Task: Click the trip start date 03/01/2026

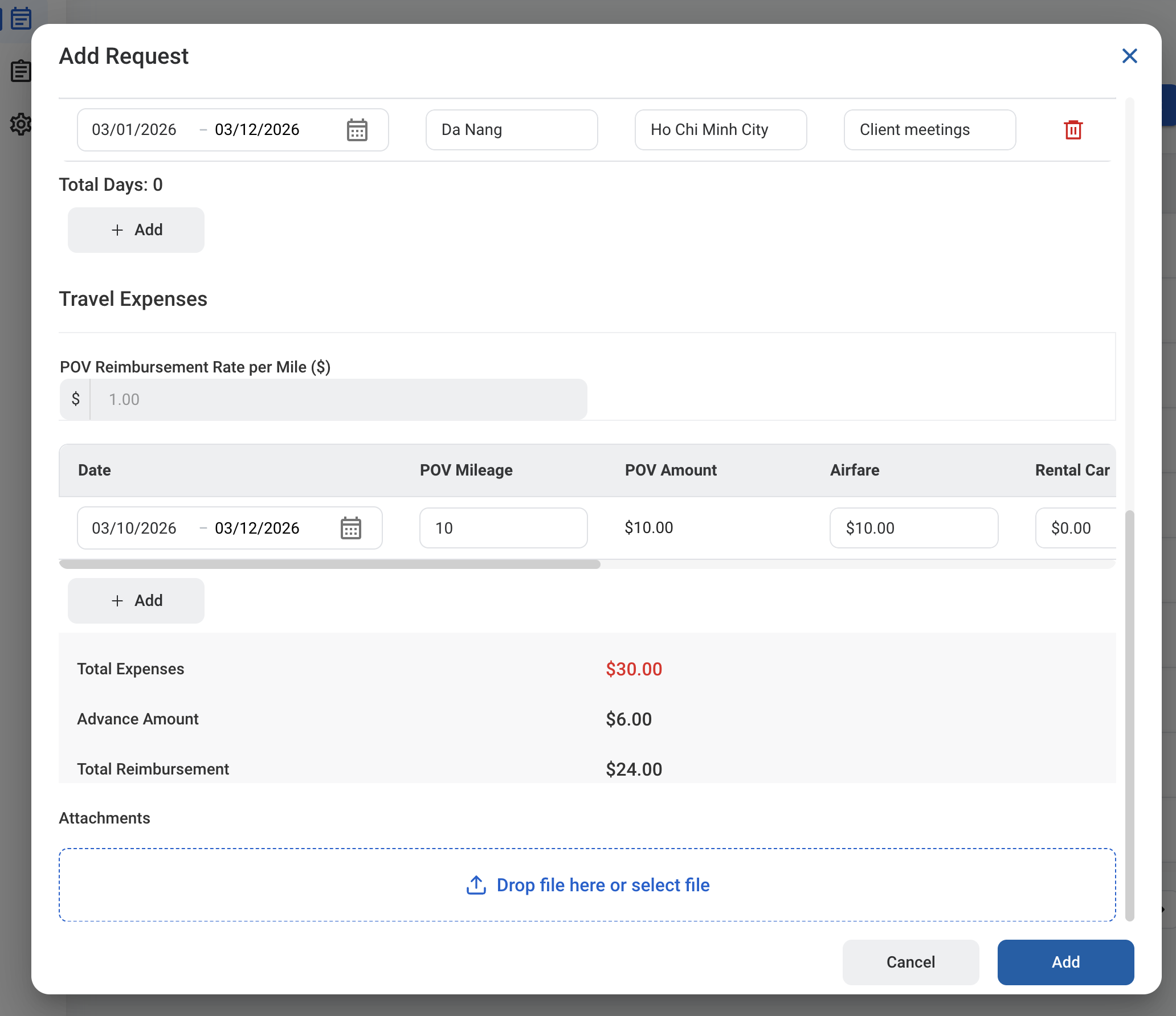Action: pyautogui.click(x=134, y=130)
